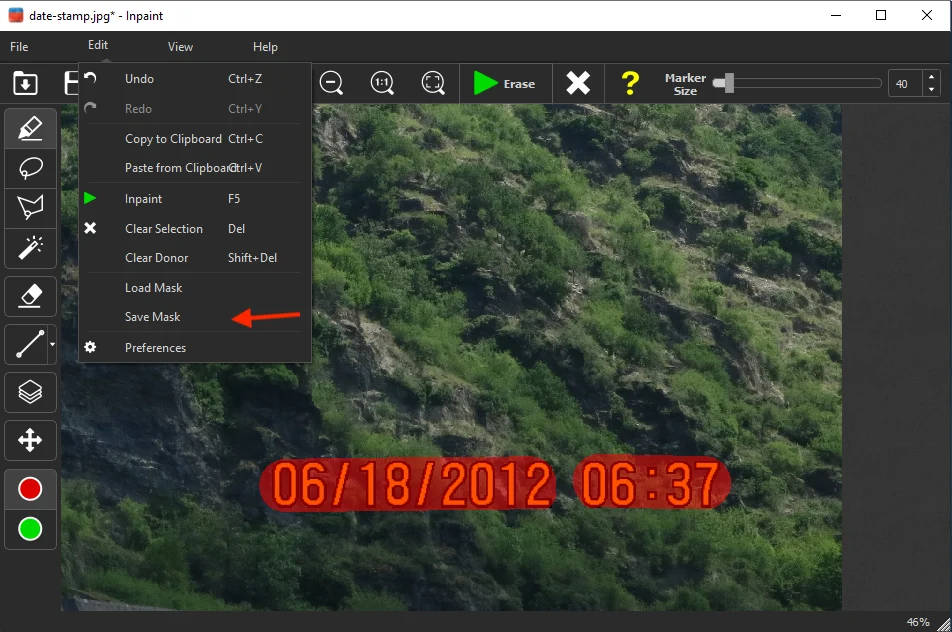Choose the green donor marker color

[x=30, y=529]
